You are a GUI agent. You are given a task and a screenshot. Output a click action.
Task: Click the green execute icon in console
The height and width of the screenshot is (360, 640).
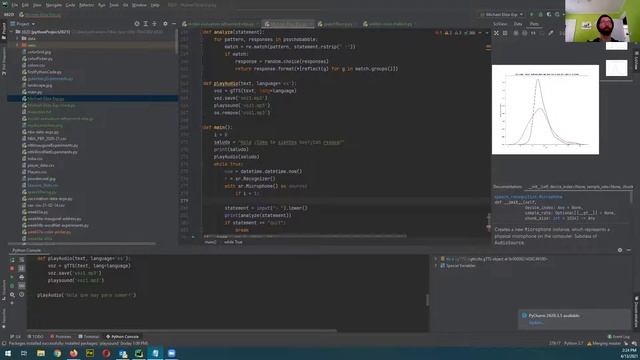(x=12, y=277)
